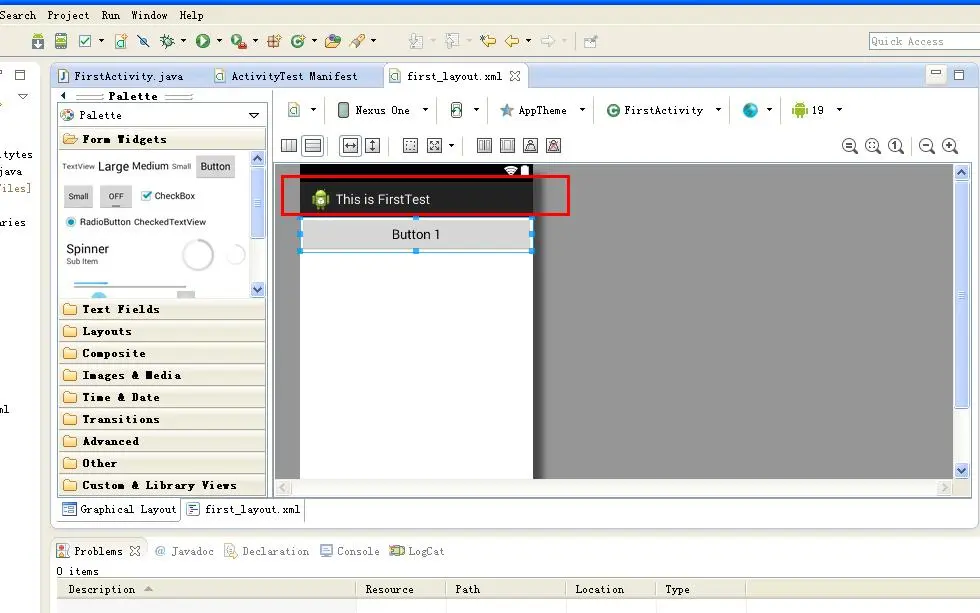Viewport: 980px width, 613px height.
Task: Pick the Button widget from palette
Action: coord(215,166)
